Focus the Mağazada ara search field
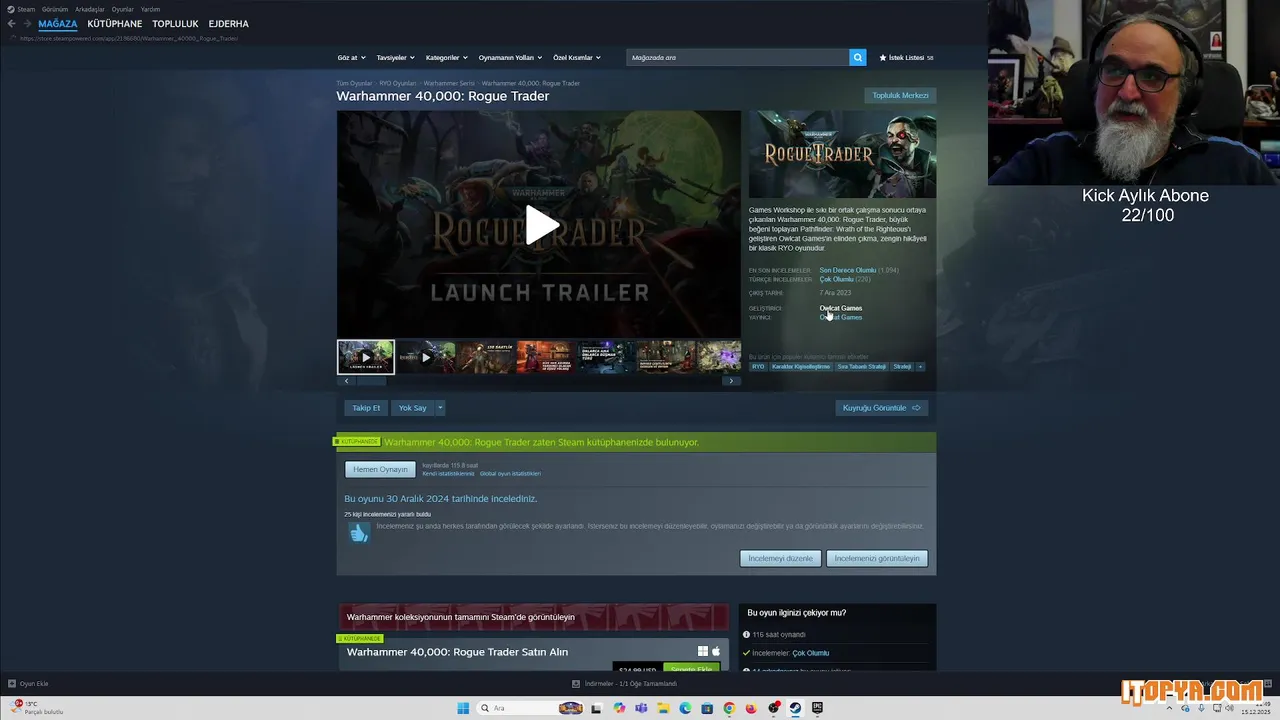The image size is (1280, 720). (x=738, y=58)
